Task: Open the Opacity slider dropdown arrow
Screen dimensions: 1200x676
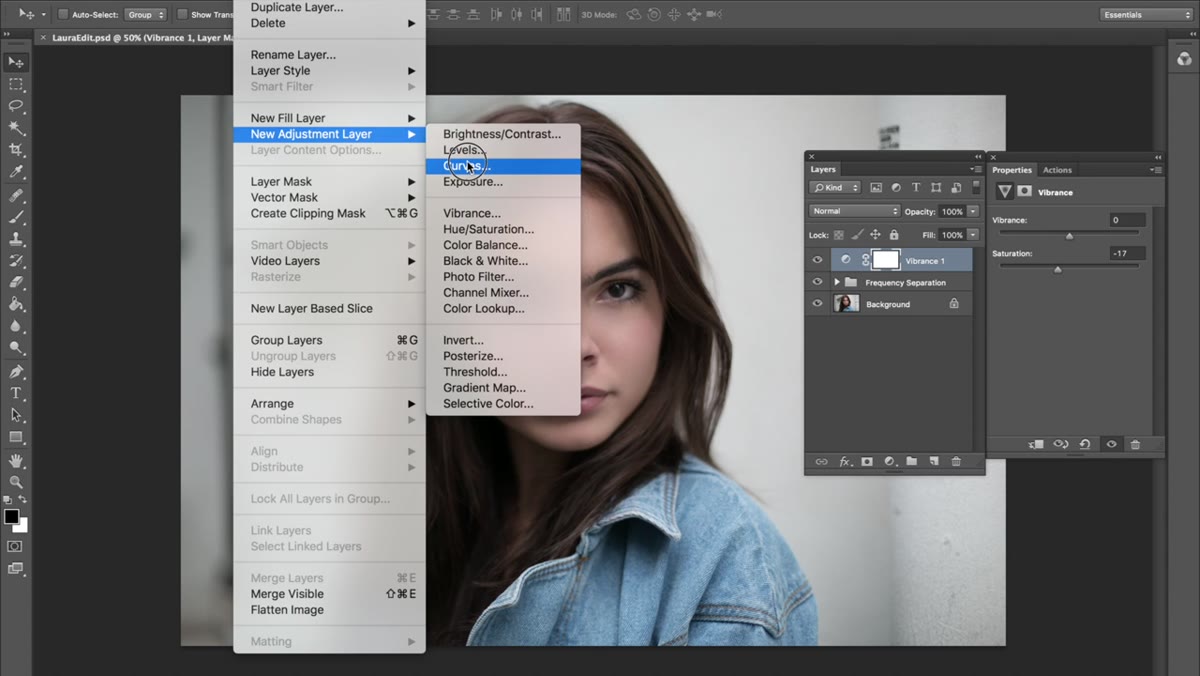Action: click(x=973, y=212)
